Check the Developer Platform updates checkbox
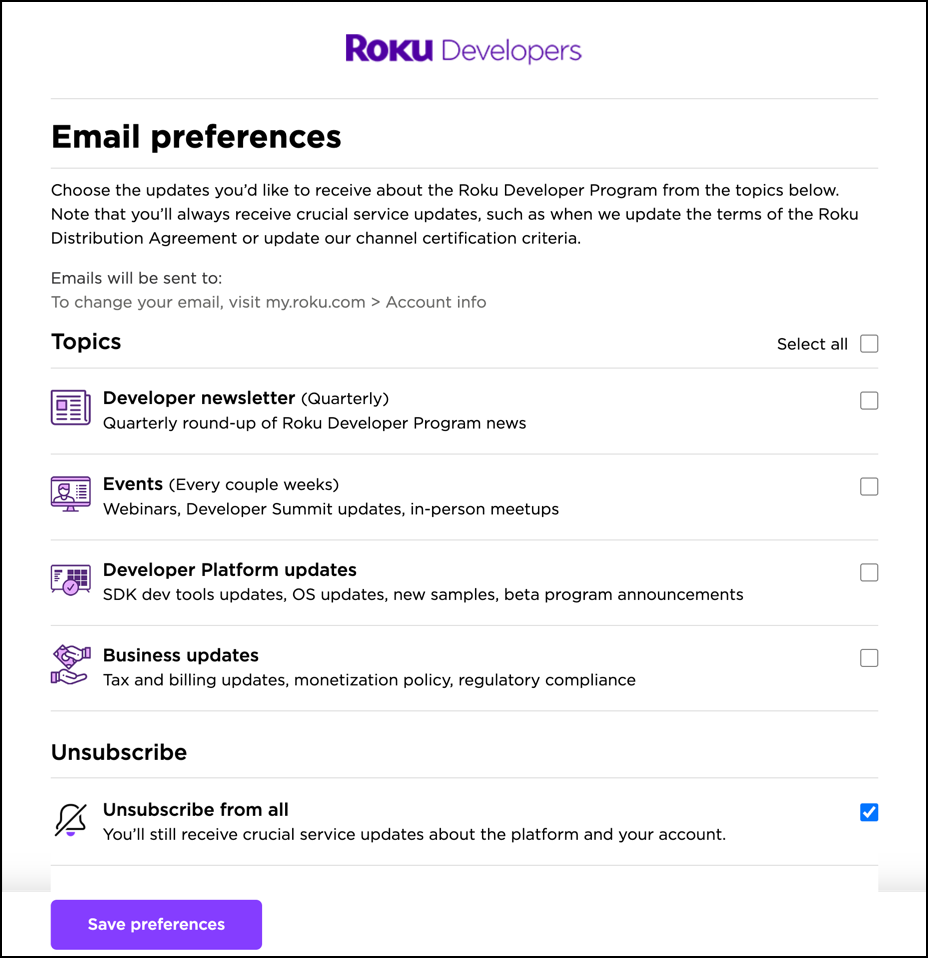This screenshot has height=958, width=928. pyautogui.click(x=869, y=572)
